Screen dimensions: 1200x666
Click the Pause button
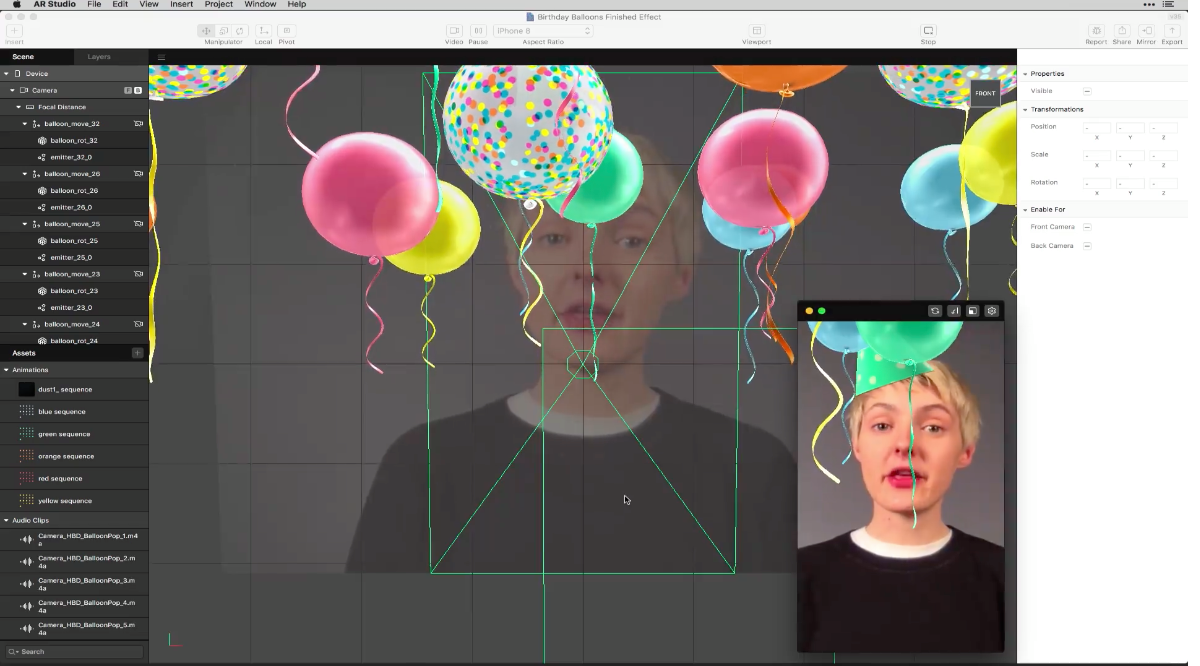tap(476, 31)
